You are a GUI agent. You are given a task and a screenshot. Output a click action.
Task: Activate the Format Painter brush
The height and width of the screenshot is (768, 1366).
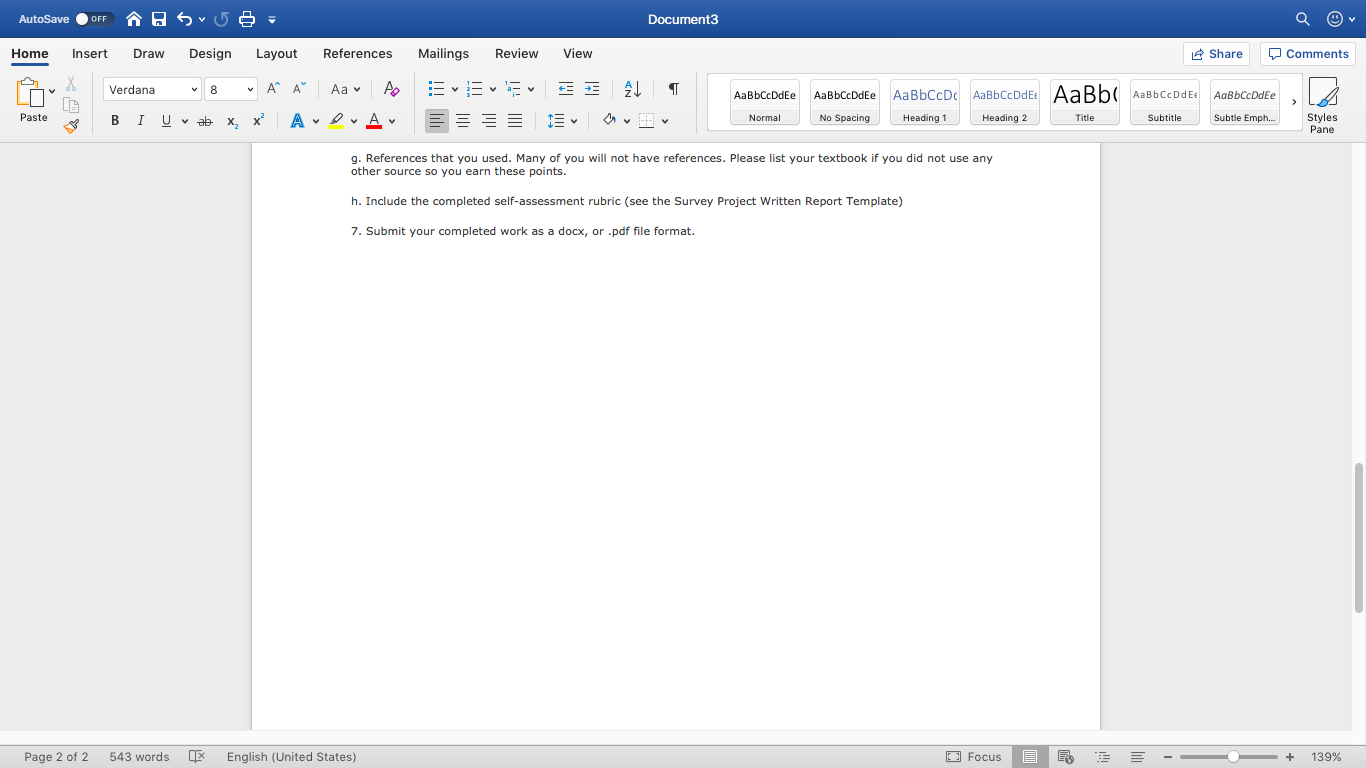coord(71,126)
